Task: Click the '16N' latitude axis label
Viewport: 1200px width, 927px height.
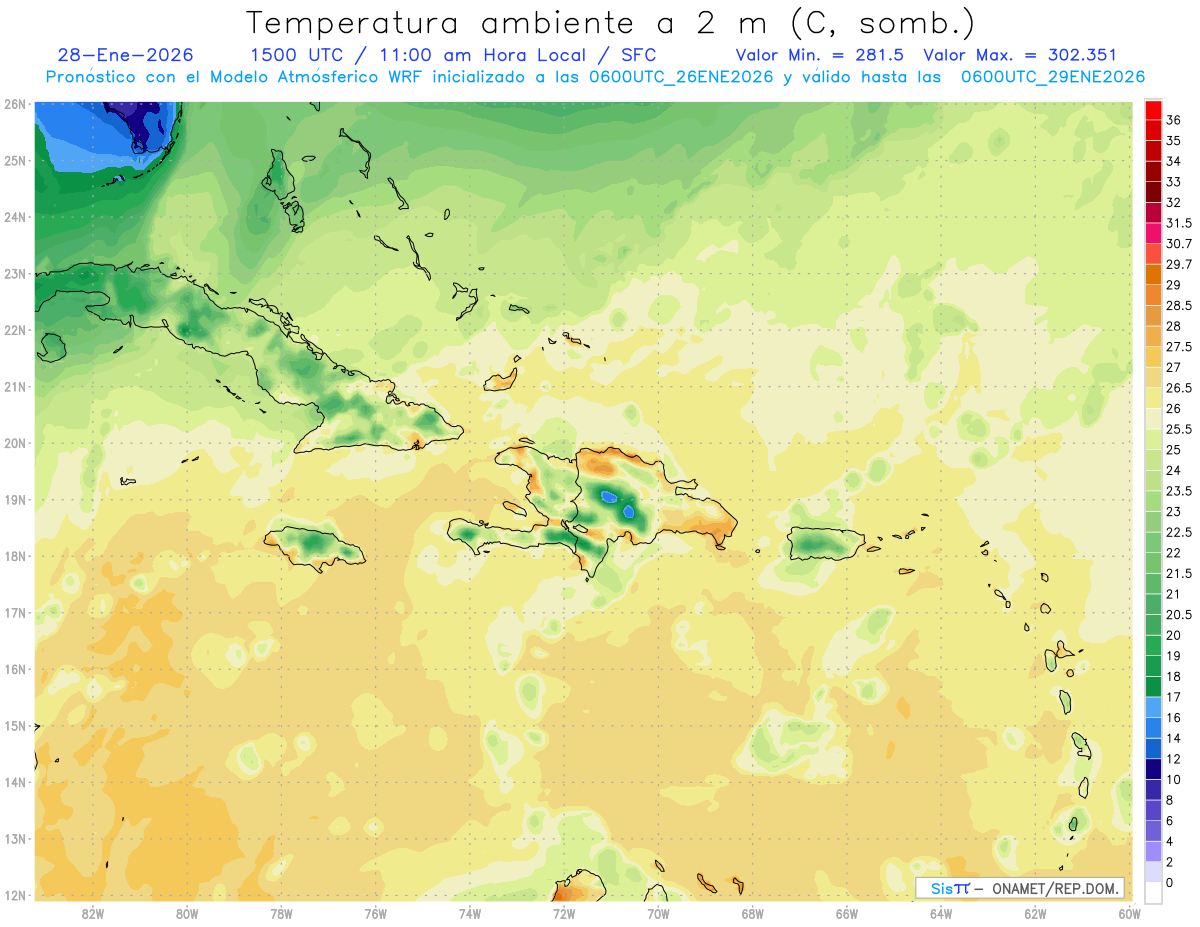Action: pos(15,669)
